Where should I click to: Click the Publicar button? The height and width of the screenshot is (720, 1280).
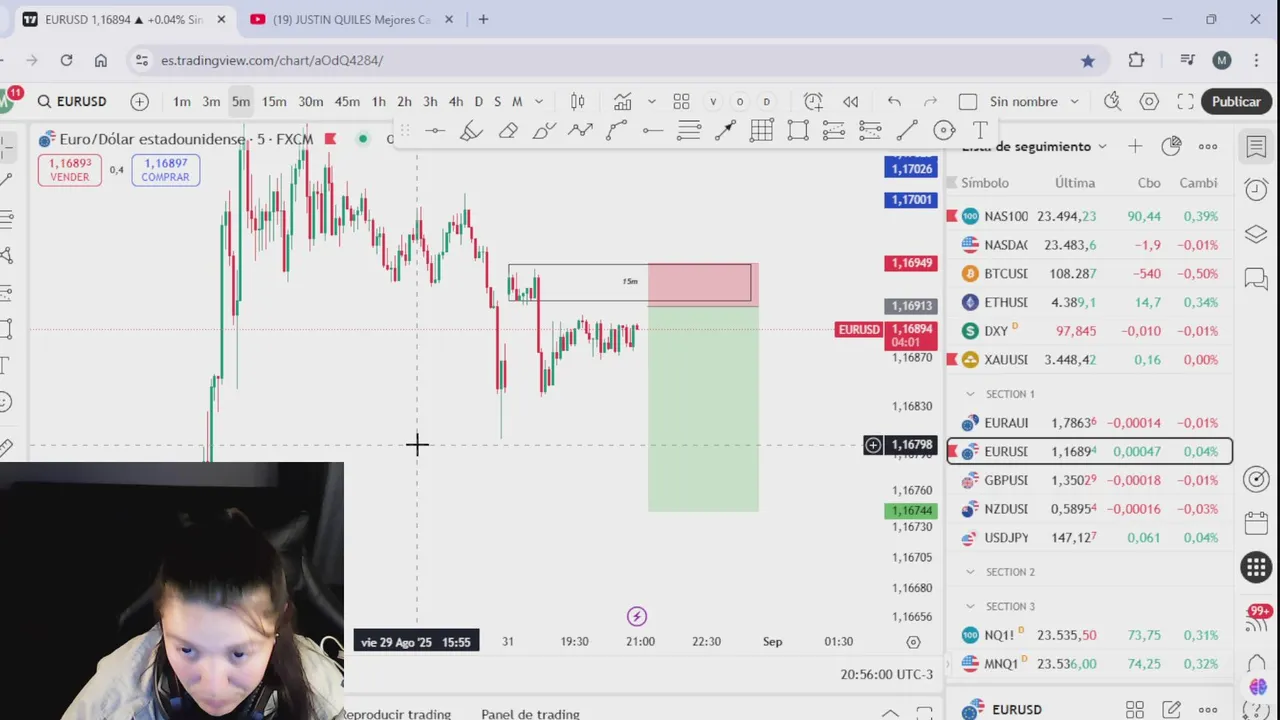[1236, 101]
